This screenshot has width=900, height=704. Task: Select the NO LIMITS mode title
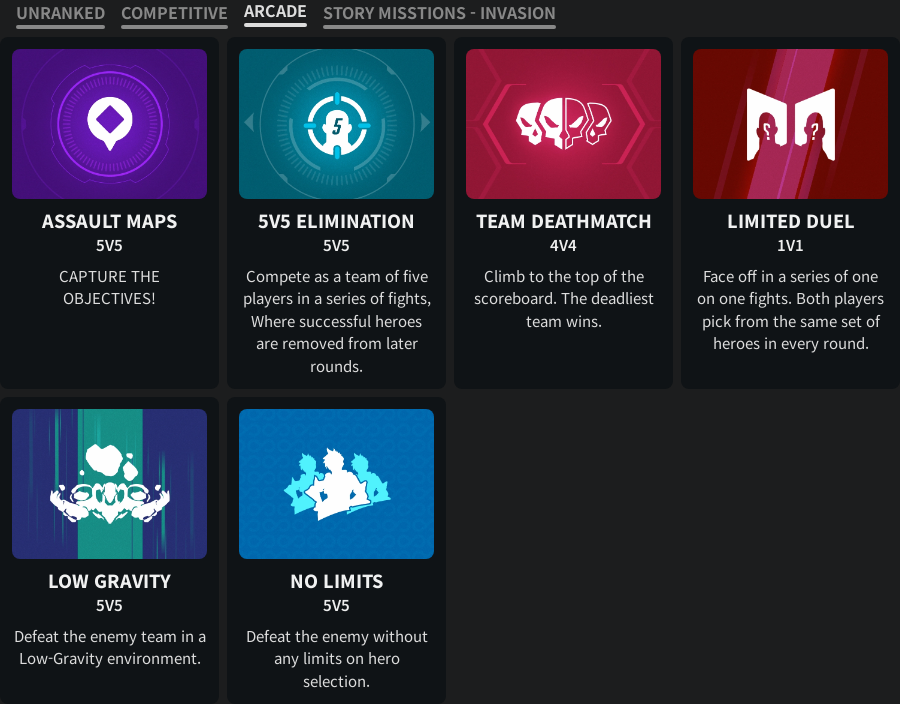pyautogui.click(x=336, y=581)
